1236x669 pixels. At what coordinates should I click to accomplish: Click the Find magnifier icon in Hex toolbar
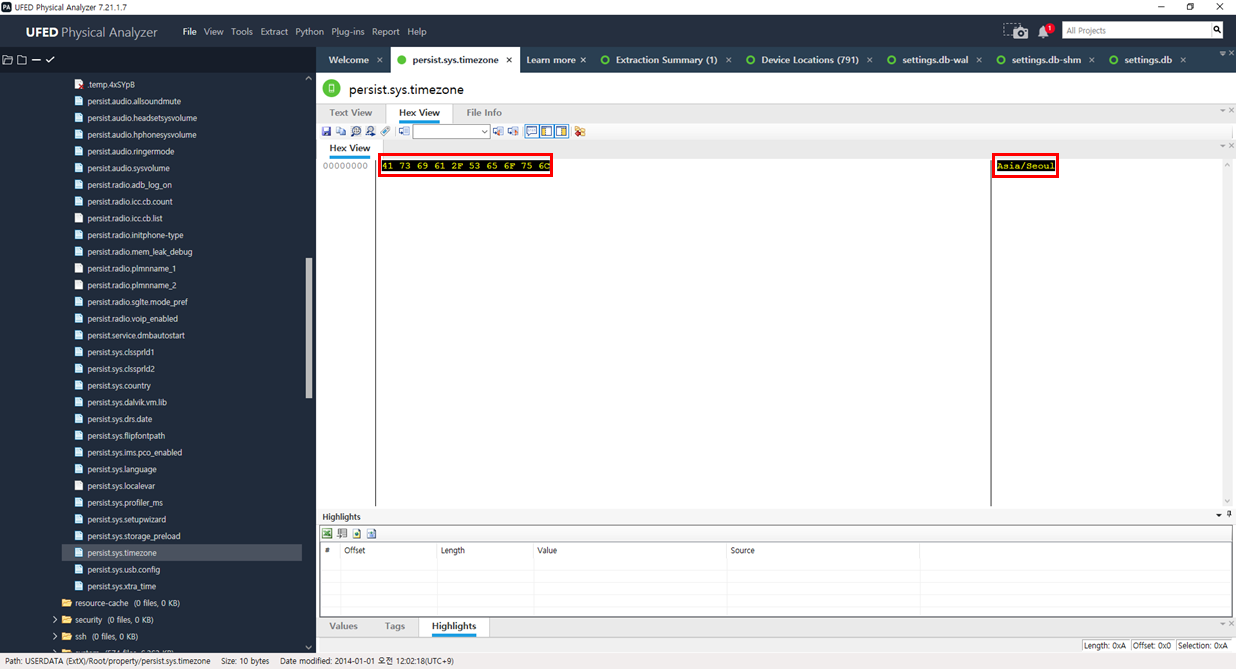(x=356, y=131)
